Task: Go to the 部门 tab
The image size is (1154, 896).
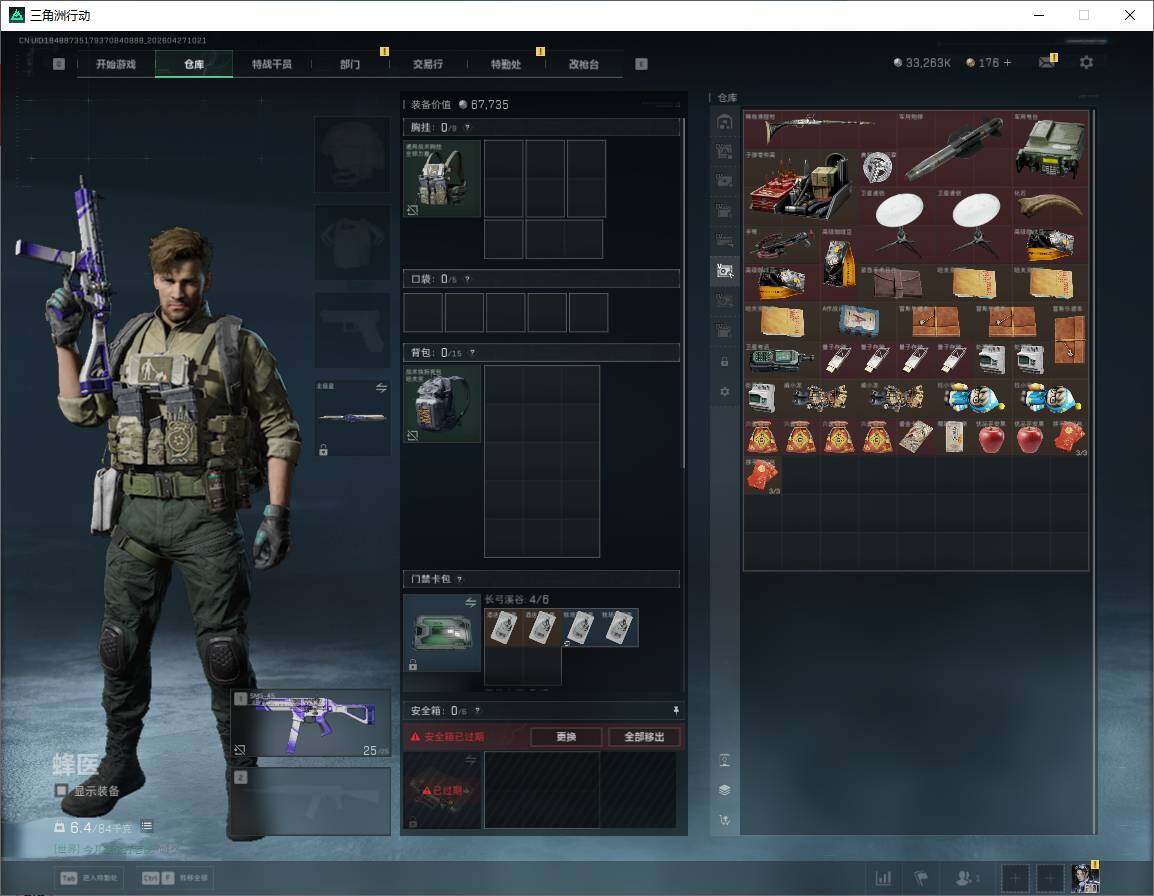Action: click(350, 64)
